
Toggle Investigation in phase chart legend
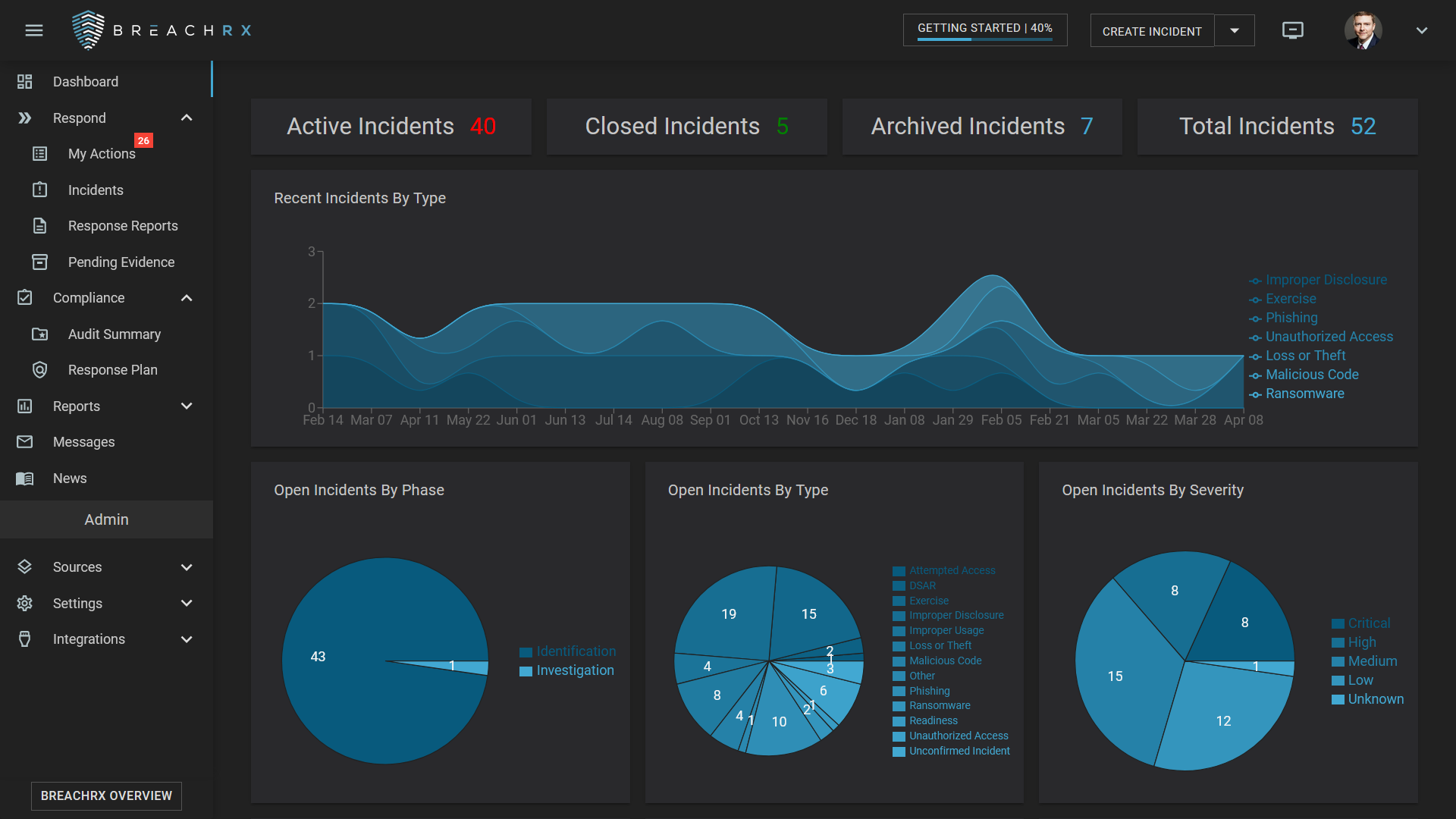575,670
